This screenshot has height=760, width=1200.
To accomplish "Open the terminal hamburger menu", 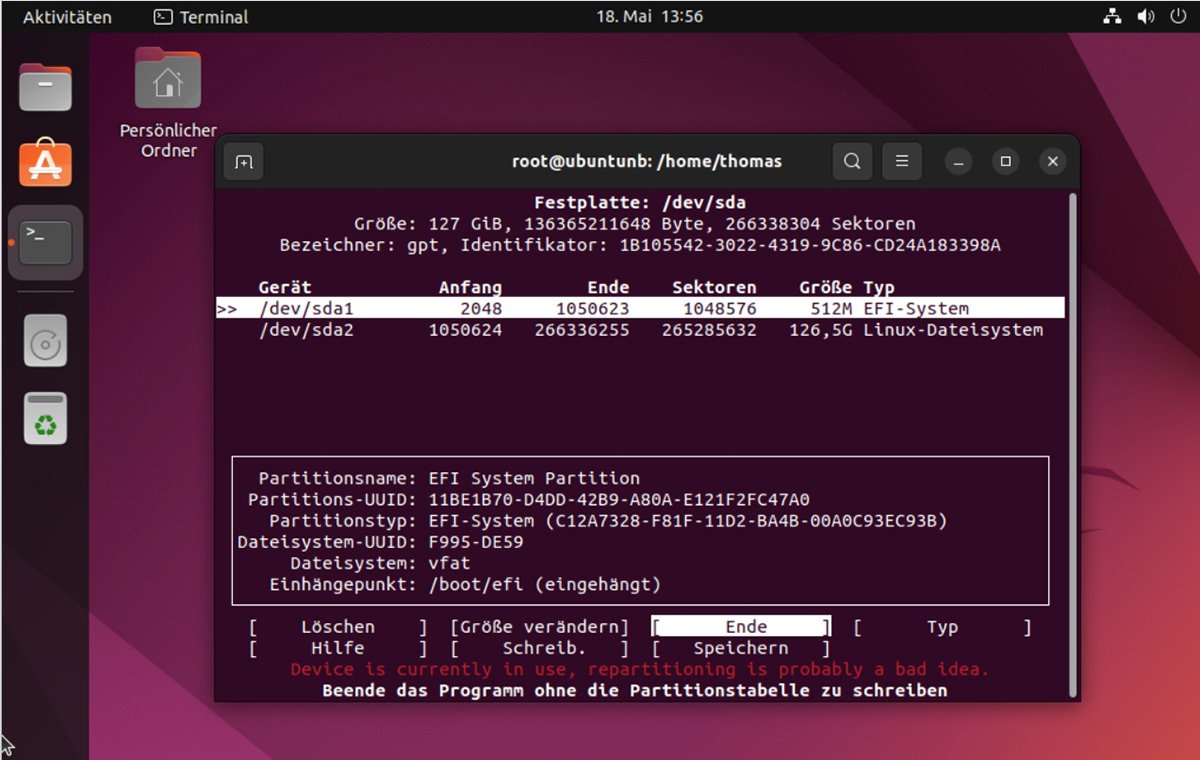I will [901, 161].
